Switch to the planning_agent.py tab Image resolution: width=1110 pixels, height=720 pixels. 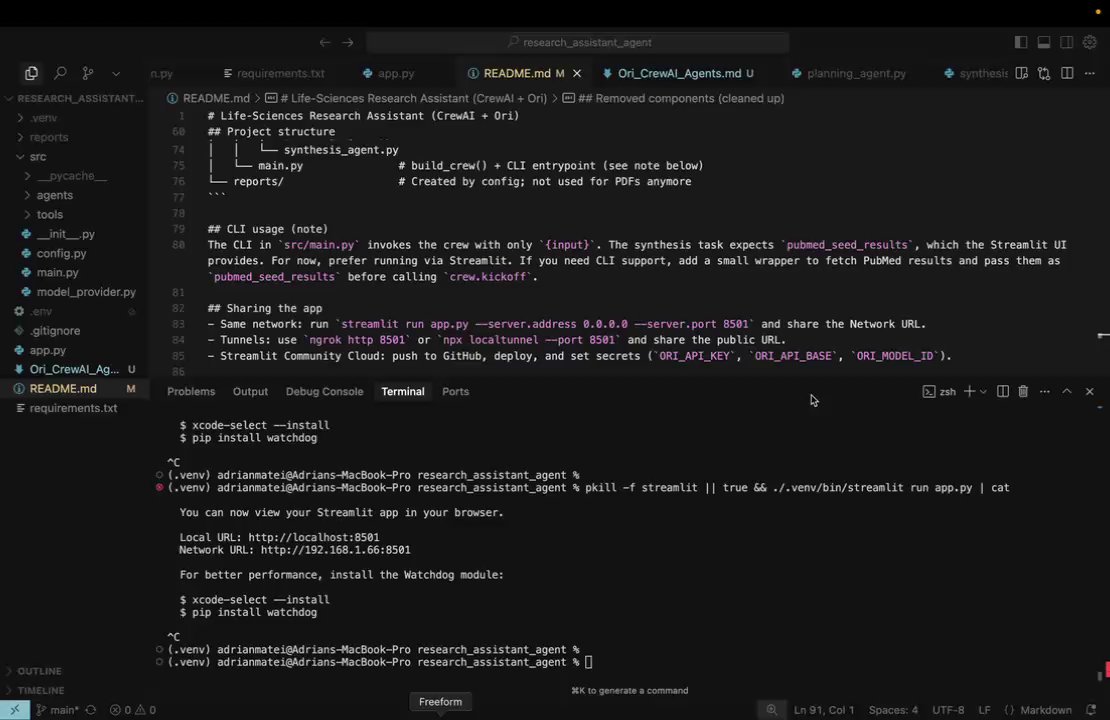(x=849, y=74)
